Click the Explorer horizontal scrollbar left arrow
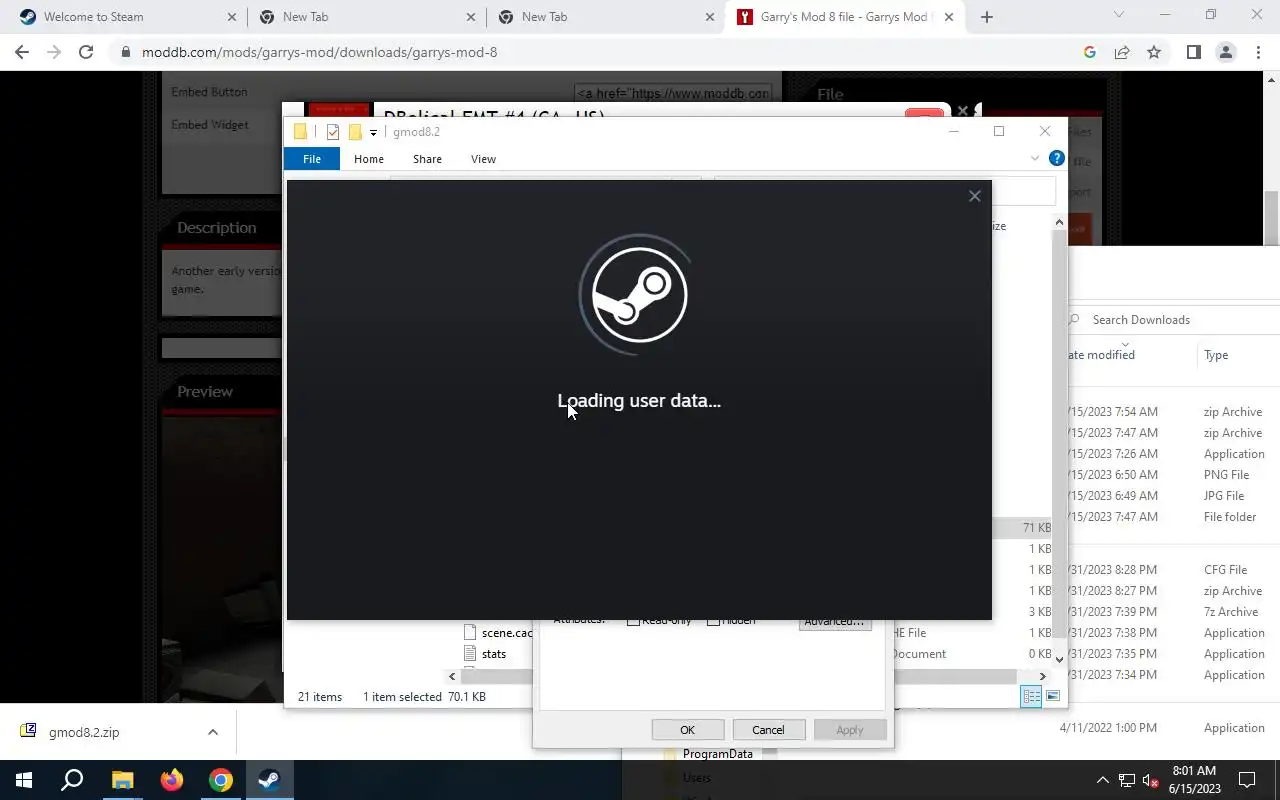 click(x=452, y=677)
